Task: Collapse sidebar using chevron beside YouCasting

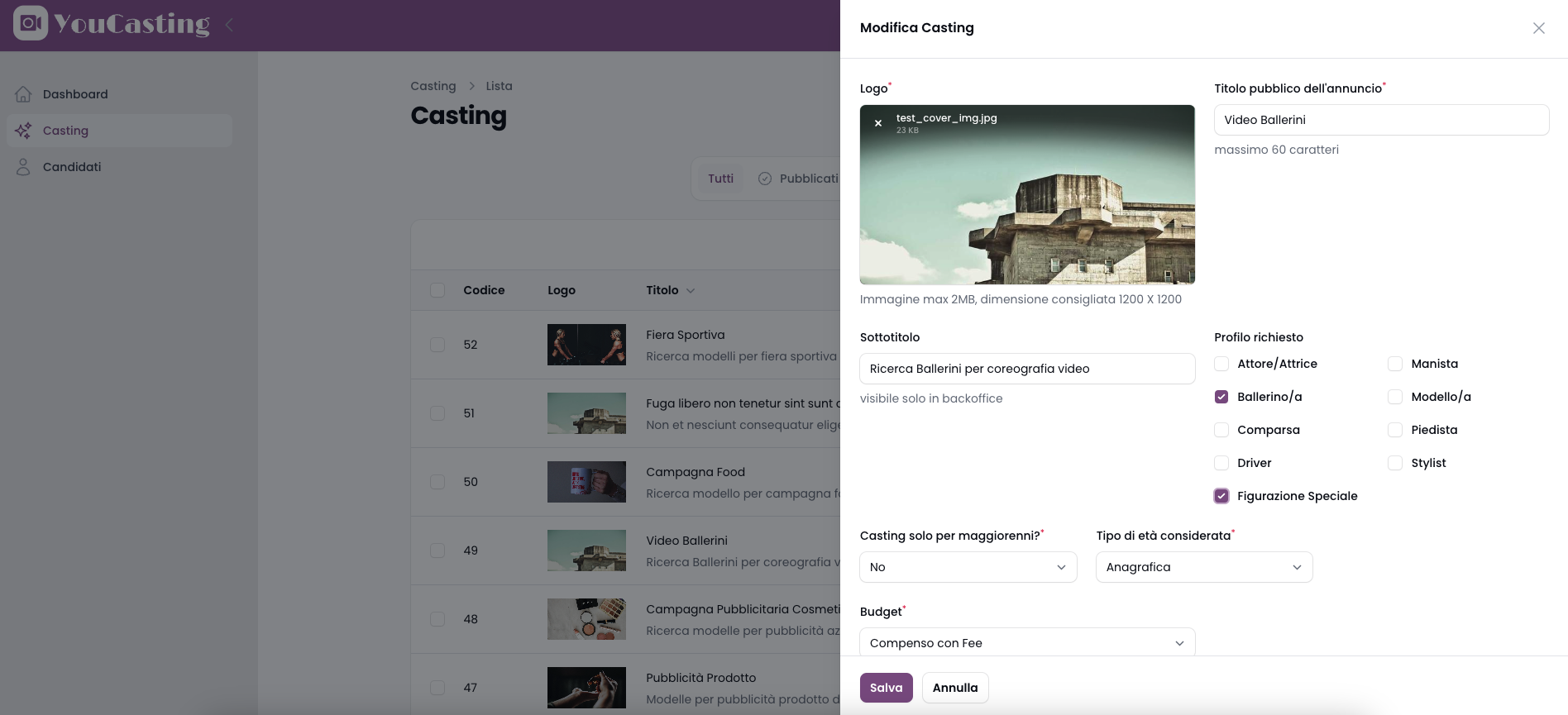Action: [229, 25]
